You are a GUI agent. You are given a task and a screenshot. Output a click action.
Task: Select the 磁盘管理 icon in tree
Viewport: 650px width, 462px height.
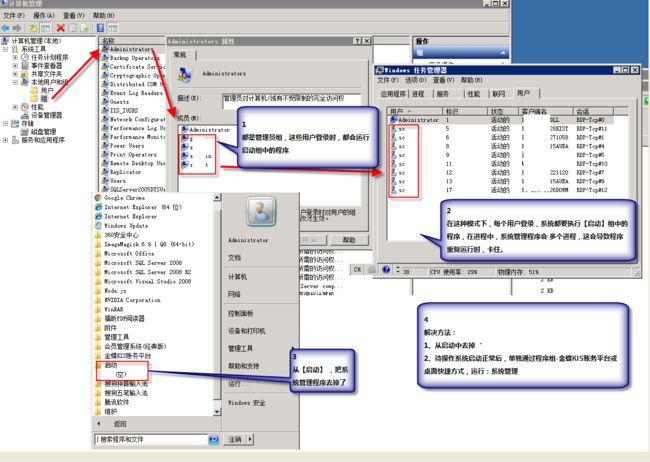tap(25, 131)
